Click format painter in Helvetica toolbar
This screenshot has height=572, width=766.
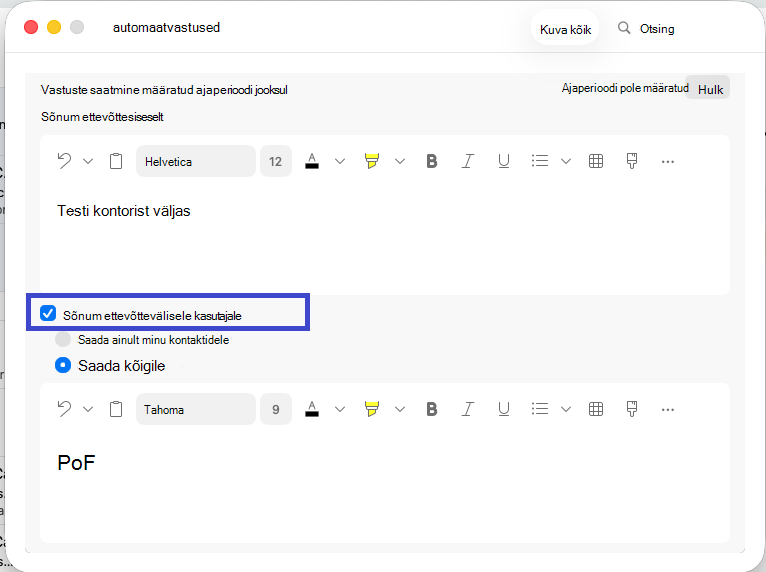[632, 161]
